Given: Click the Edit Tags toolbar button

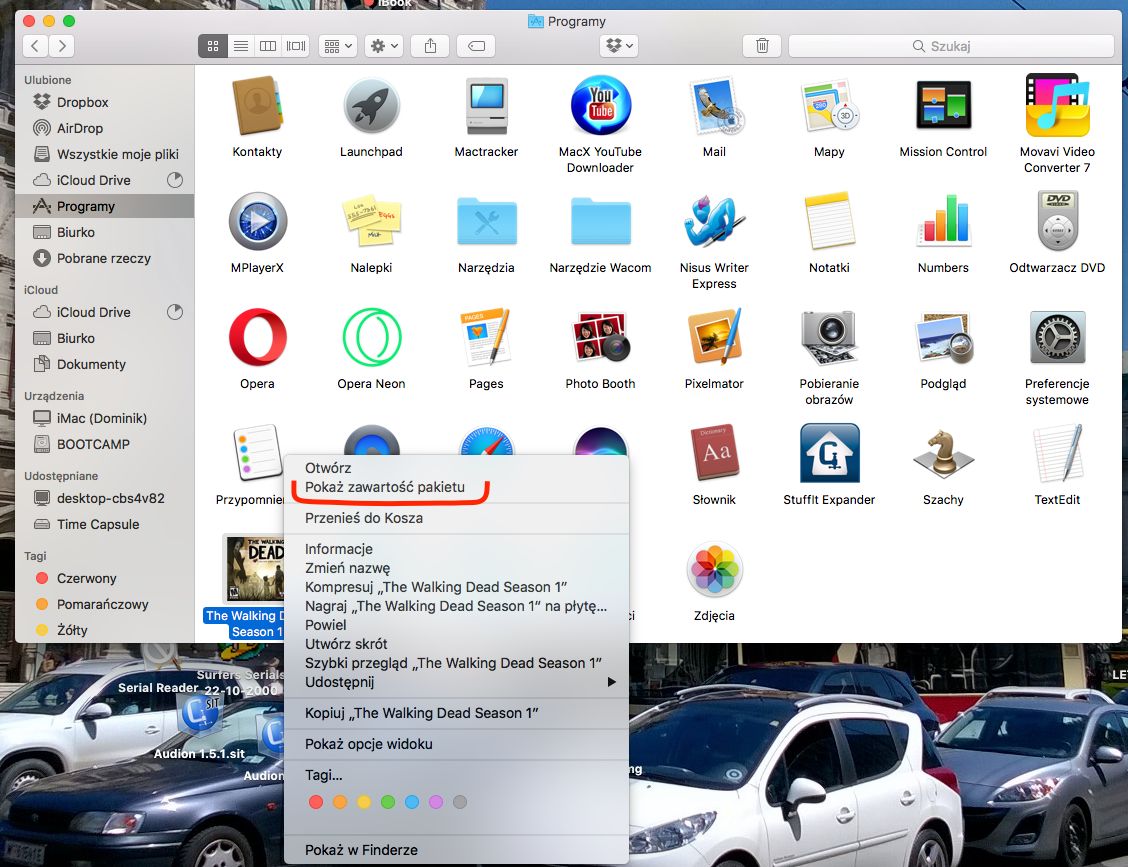Looking at the screenshot, I should (x=476, y=46).
